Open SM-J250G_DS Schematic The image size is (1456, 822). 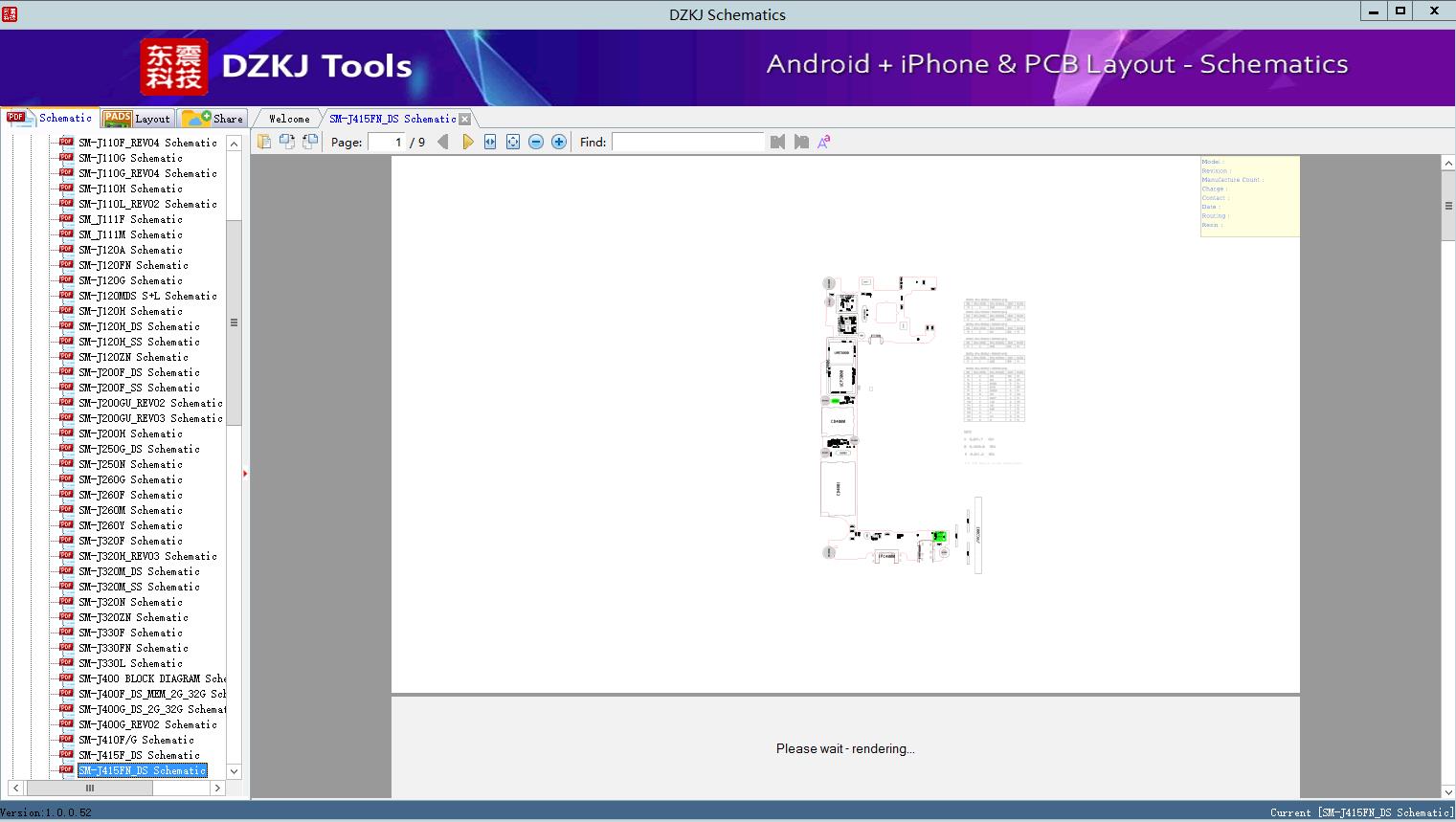[x=139, y=449]
